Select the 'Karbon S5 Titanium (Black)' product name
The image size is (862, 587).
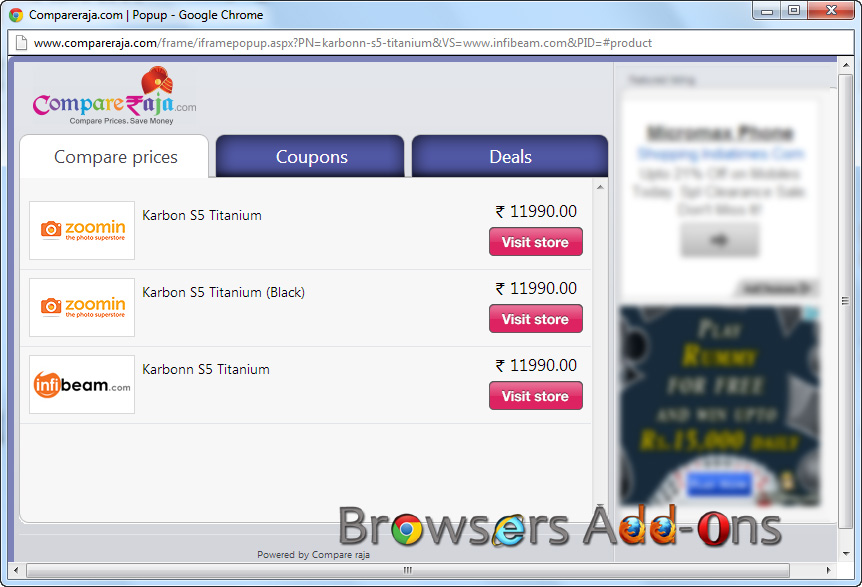point(223,292)
